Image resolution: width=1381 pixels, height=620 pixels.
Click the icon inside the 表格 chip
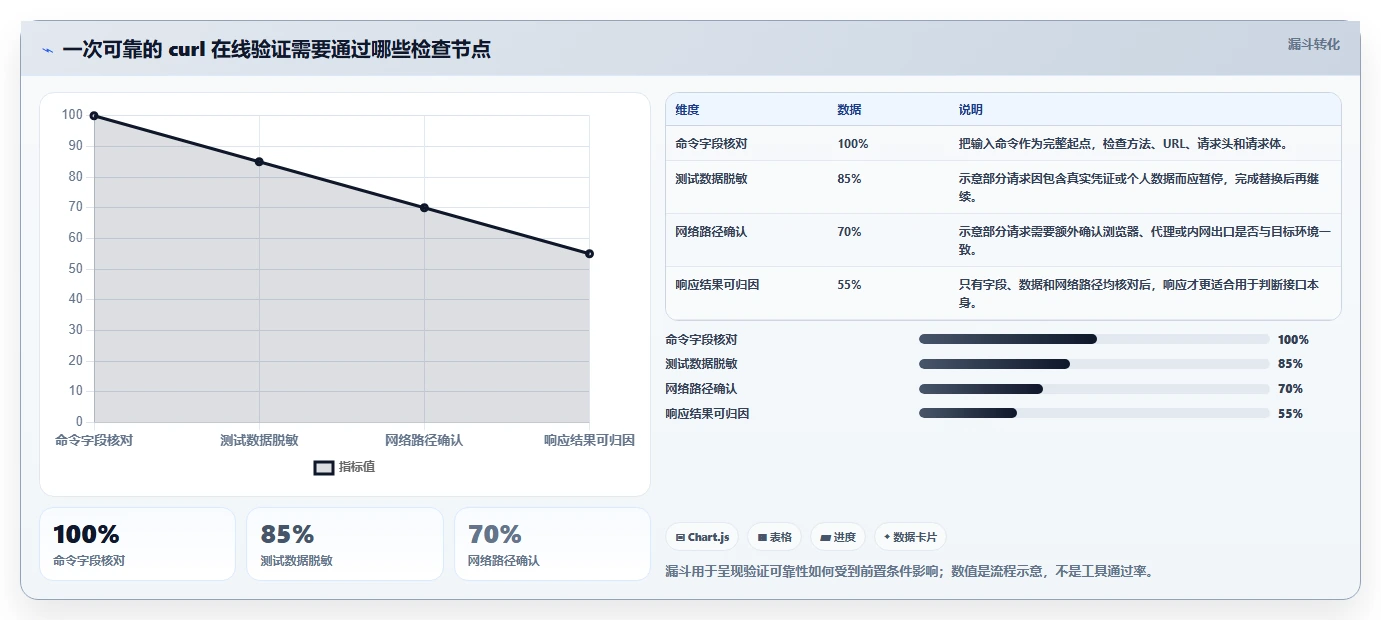[x=762, y=538]
